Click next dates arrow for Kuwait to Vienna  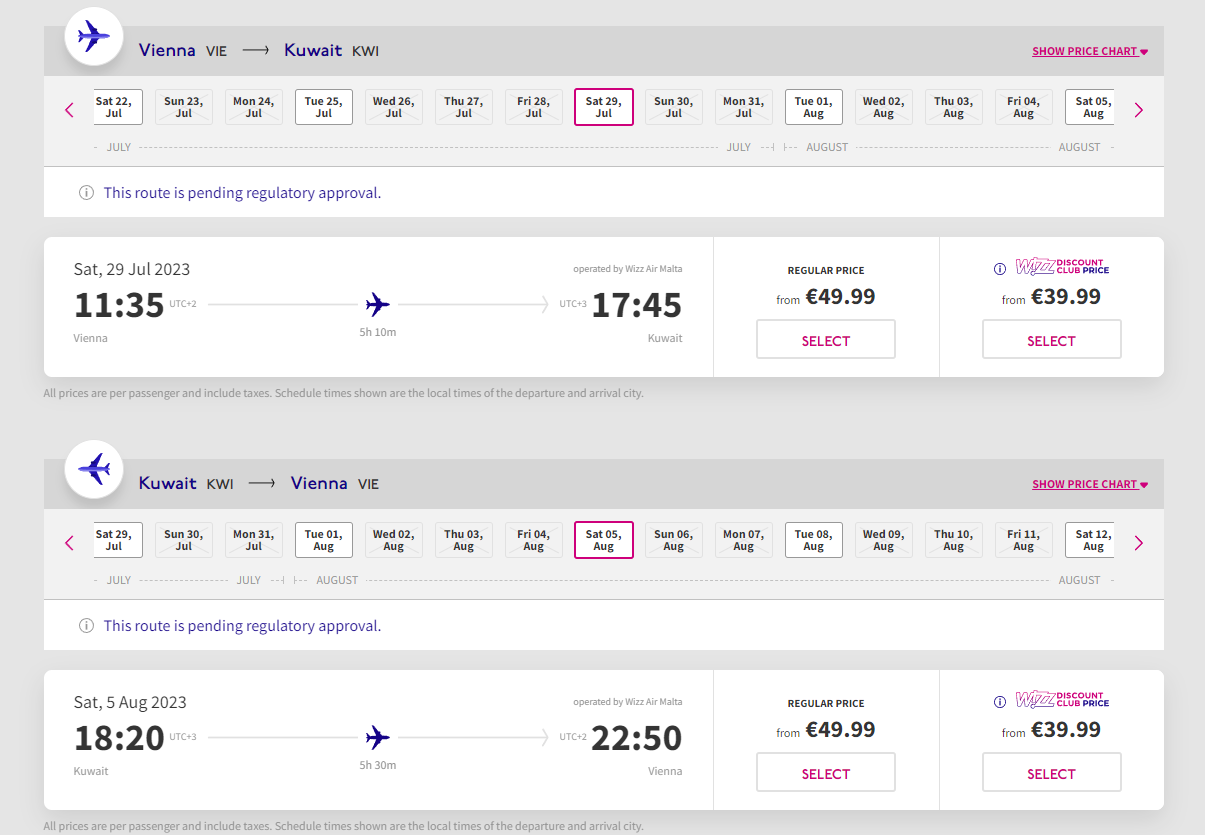click(1138, 543)
